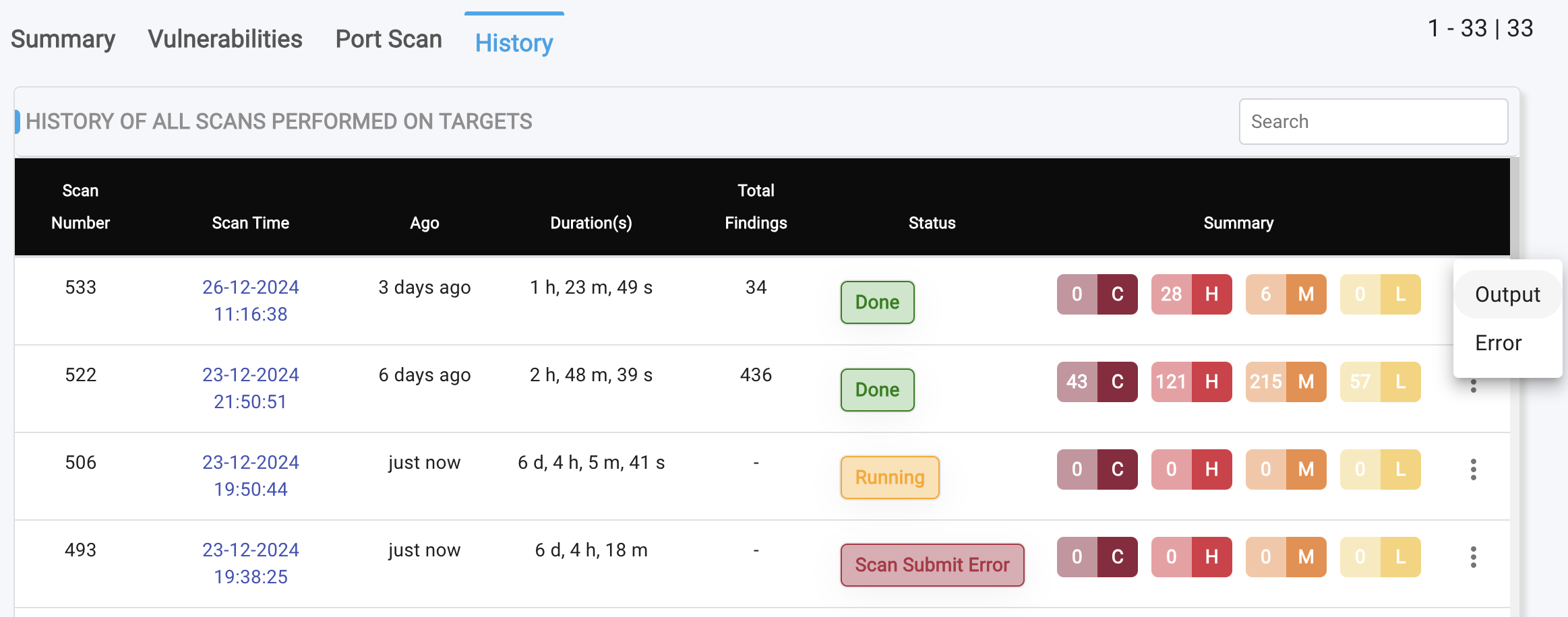Open the Vulnerabilities tab

[225, 39]
